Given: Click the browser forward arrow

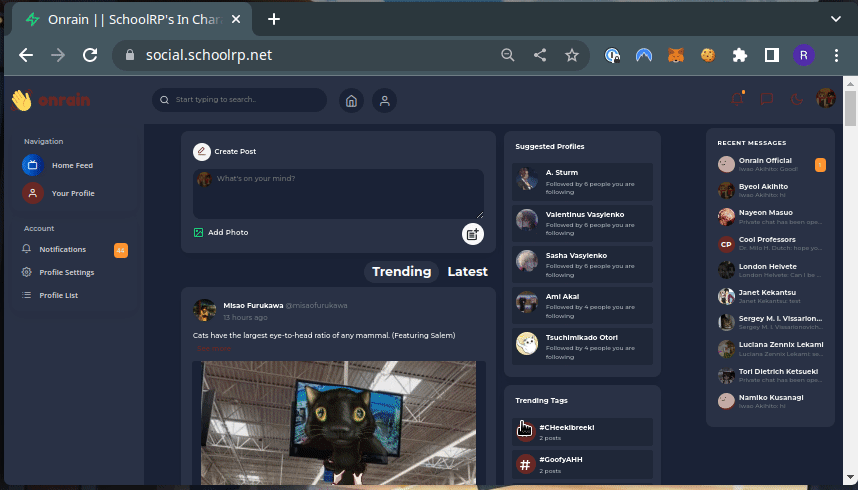Looking at the screenshot, I should point(58,55).
